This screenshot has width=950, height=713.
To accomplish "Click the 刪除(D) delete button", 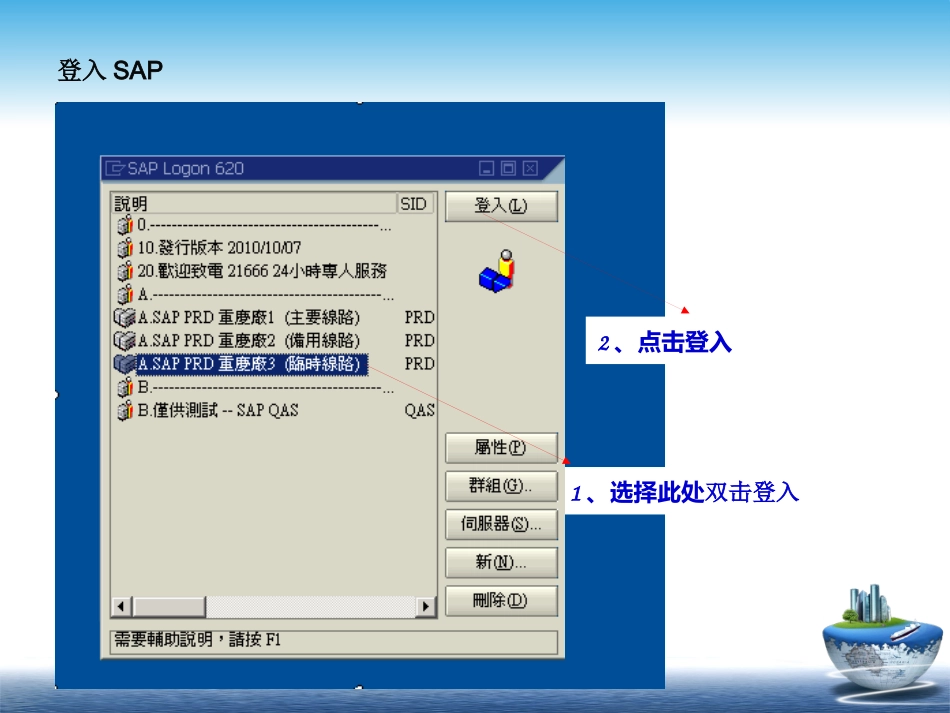I will coord(501,600).
